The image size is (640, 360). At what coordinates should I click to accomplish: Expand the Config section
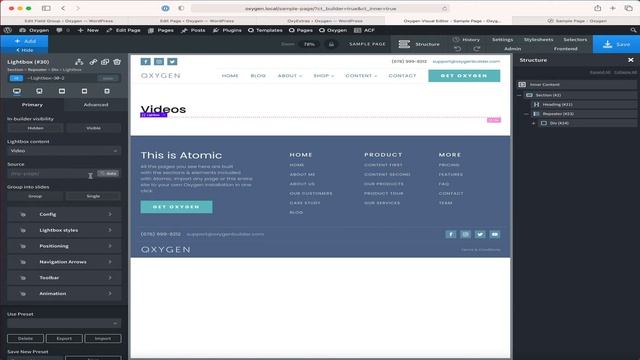(64, 214)
